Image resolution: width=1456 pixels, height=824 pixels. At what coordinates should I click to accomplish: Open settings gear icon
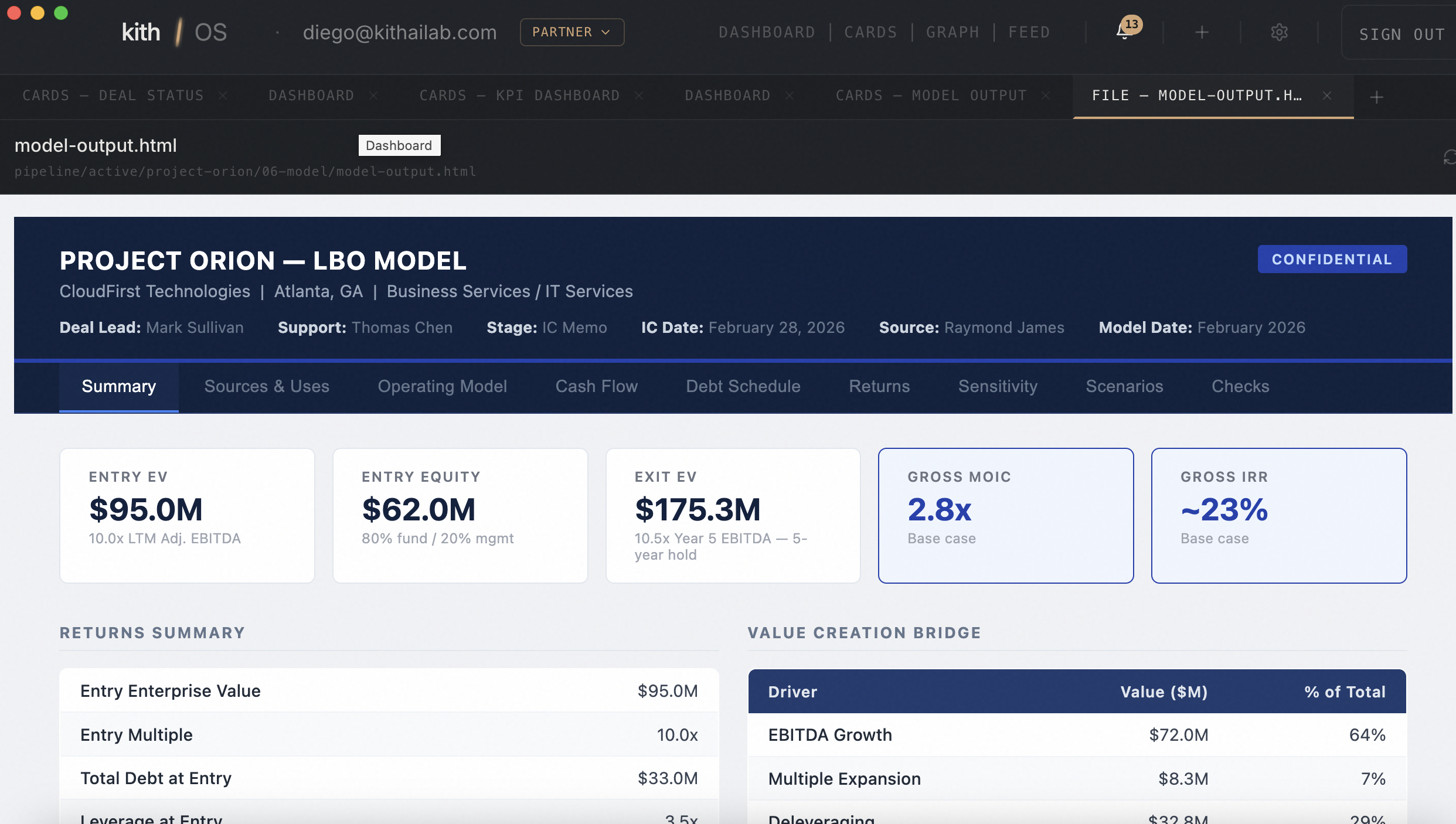point(1279,32)
